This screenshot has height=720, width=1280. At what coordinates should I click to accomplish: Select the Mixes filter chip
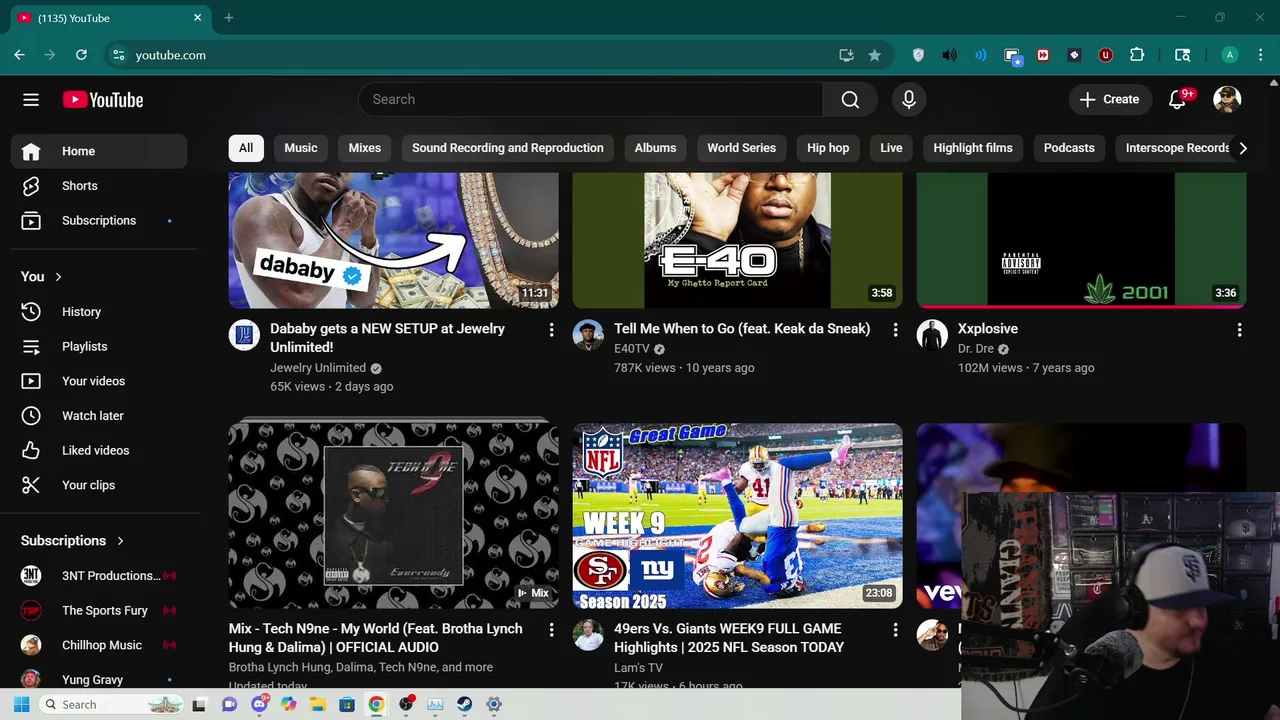click(365, 147)
